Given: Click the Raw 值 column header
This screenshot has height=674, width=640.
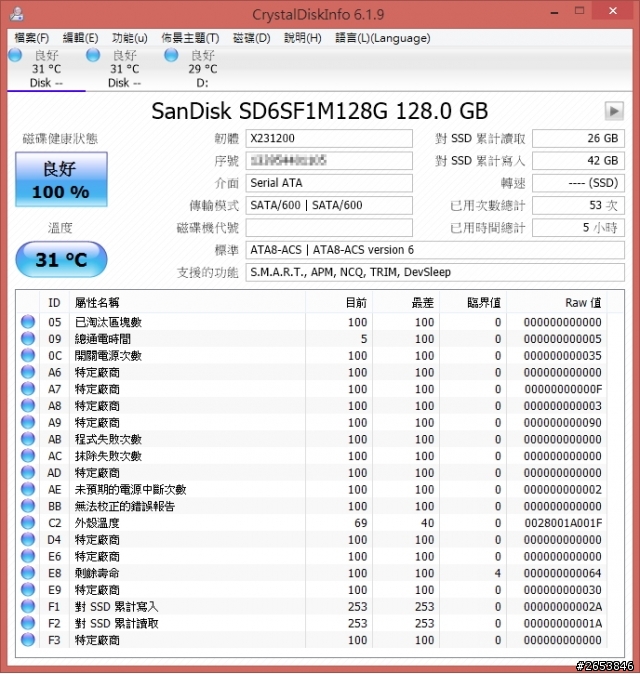Looking at the screenshot, I should (557, 303).
